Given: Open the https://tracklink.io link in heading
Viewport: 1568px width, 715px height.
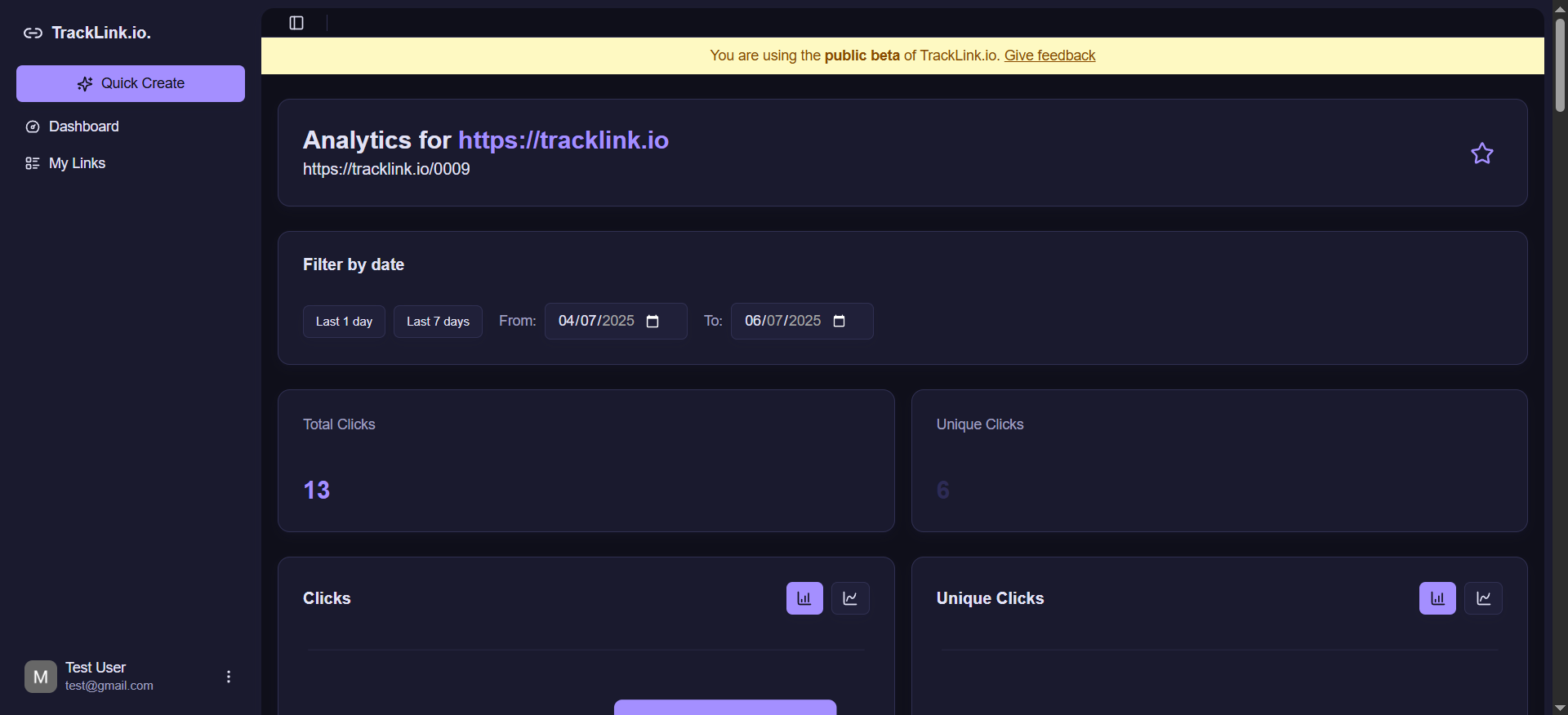Looking at the screenshot, I should tap(563, 140).
